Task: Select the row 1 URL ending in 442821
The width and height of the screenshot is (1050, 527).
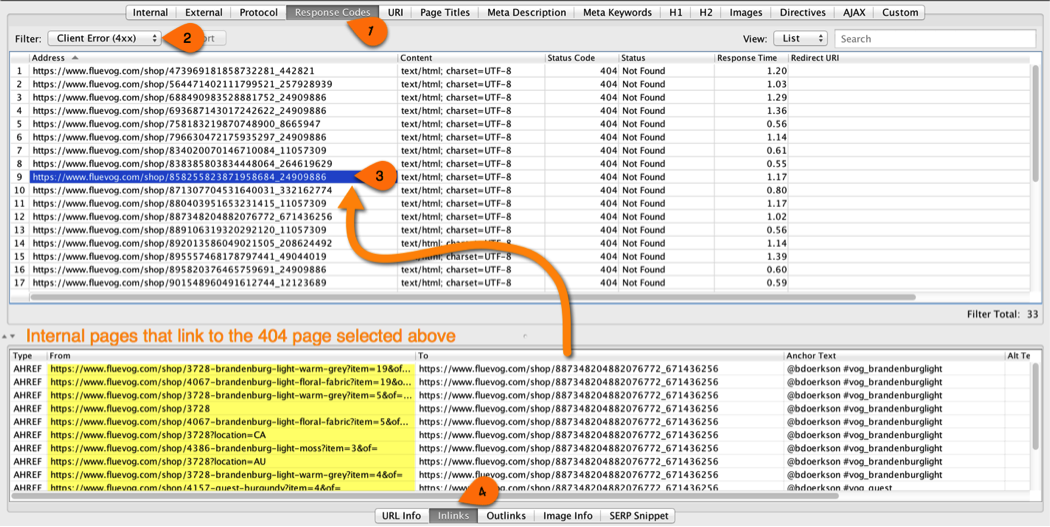Action: coord(173,72)
